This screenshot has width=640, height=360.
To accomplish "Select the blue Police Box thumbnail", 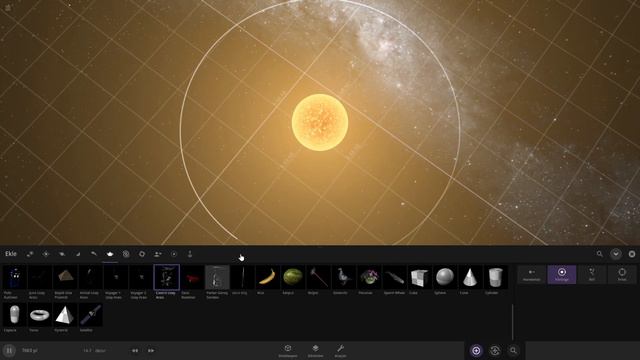I will (x=14, y=277).
